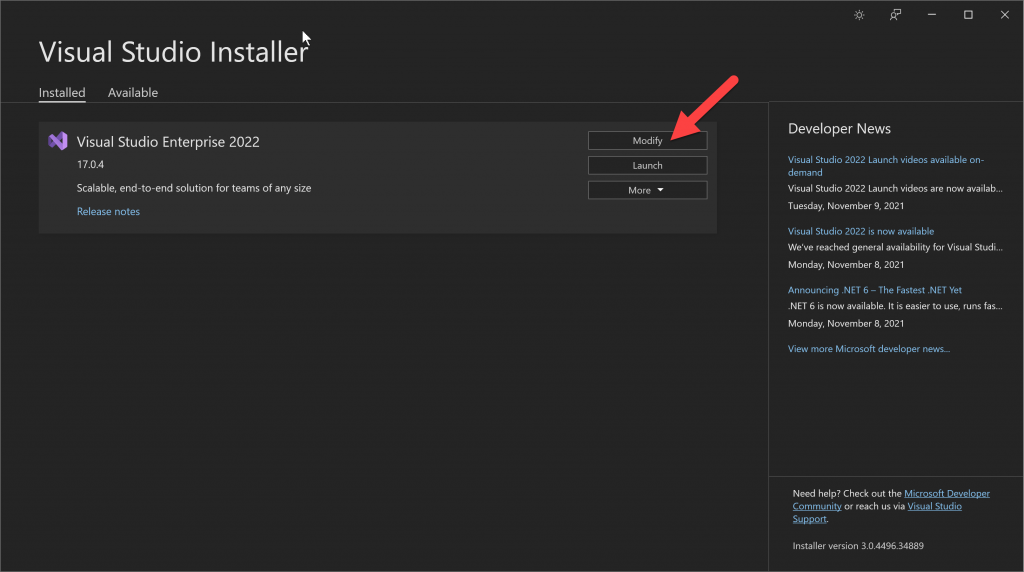Click the Visual Studio Installer title
The image size is (1024, 572).
[173, 52]
